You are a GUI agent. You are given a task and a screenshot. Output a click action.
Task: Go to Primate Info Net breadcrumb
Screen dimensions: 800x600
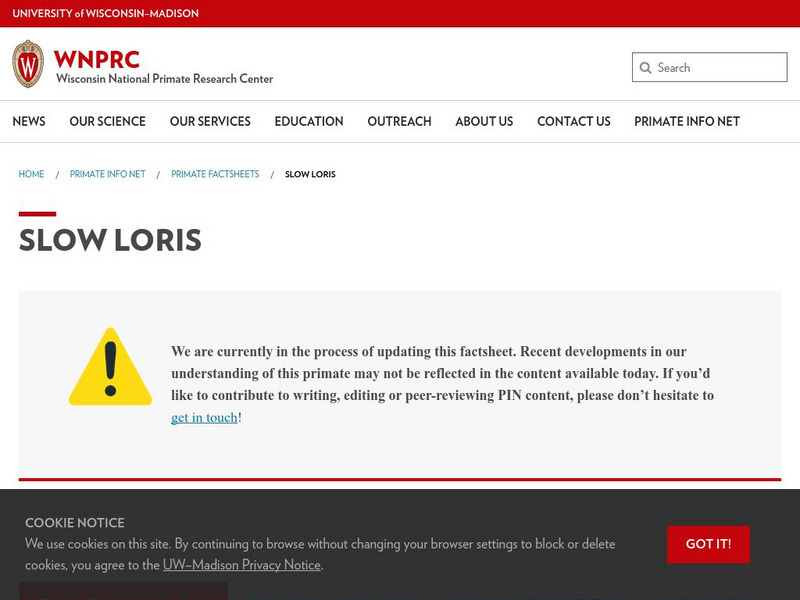(x=108, y=174)
